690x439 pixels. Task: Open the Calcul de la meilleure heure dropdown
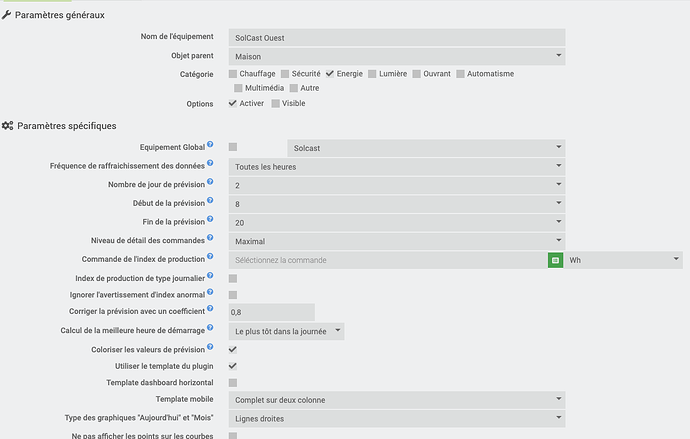(x=287, y=330)
